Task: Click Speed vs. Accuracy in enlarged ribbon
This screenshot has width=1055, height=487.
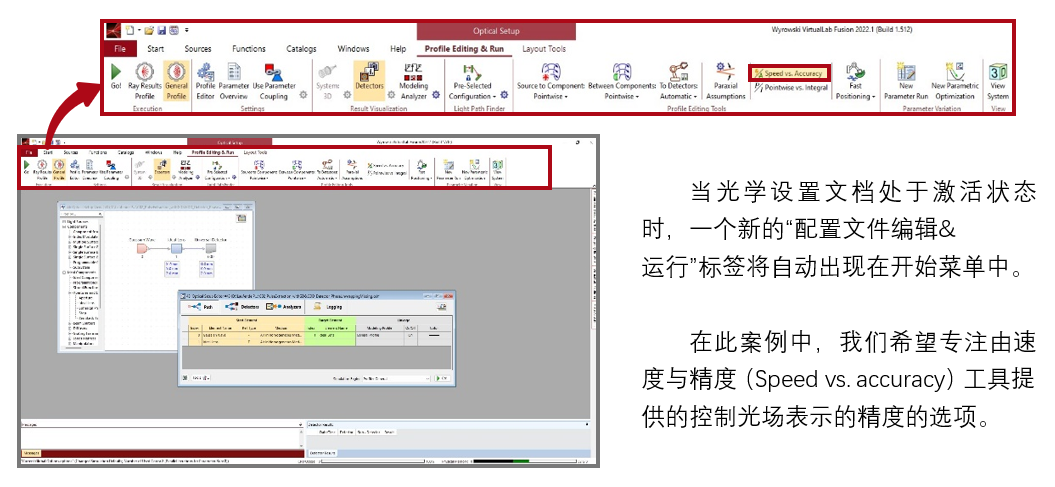Action: pos(790,73)
